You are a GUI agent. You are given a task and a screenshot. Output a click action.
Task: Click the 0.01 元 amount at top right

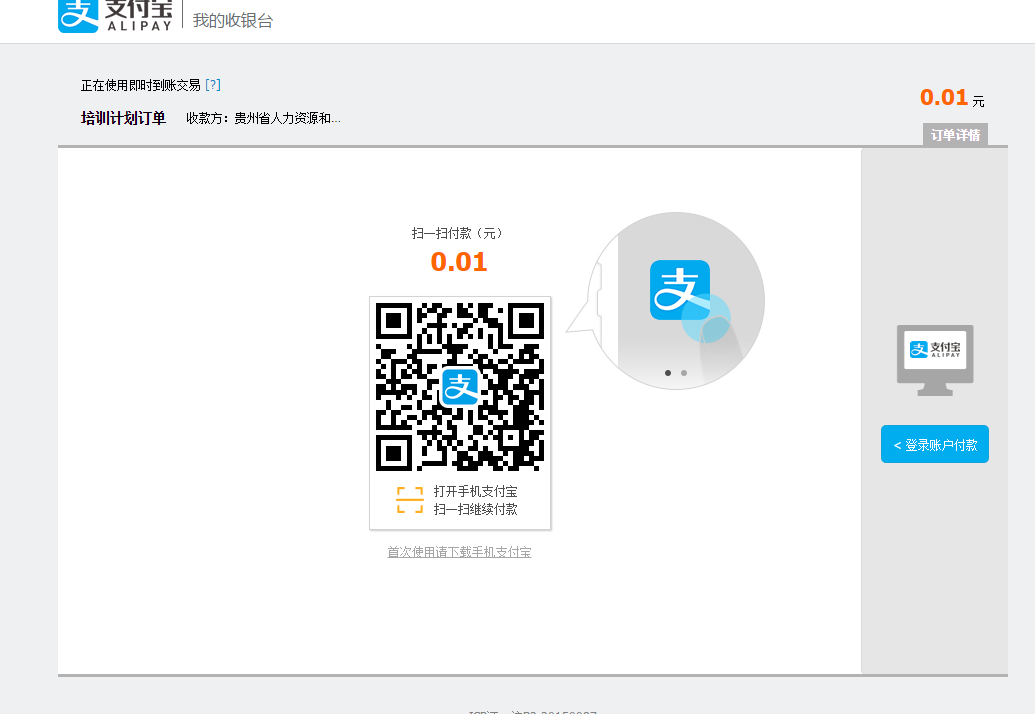[952, 98]
